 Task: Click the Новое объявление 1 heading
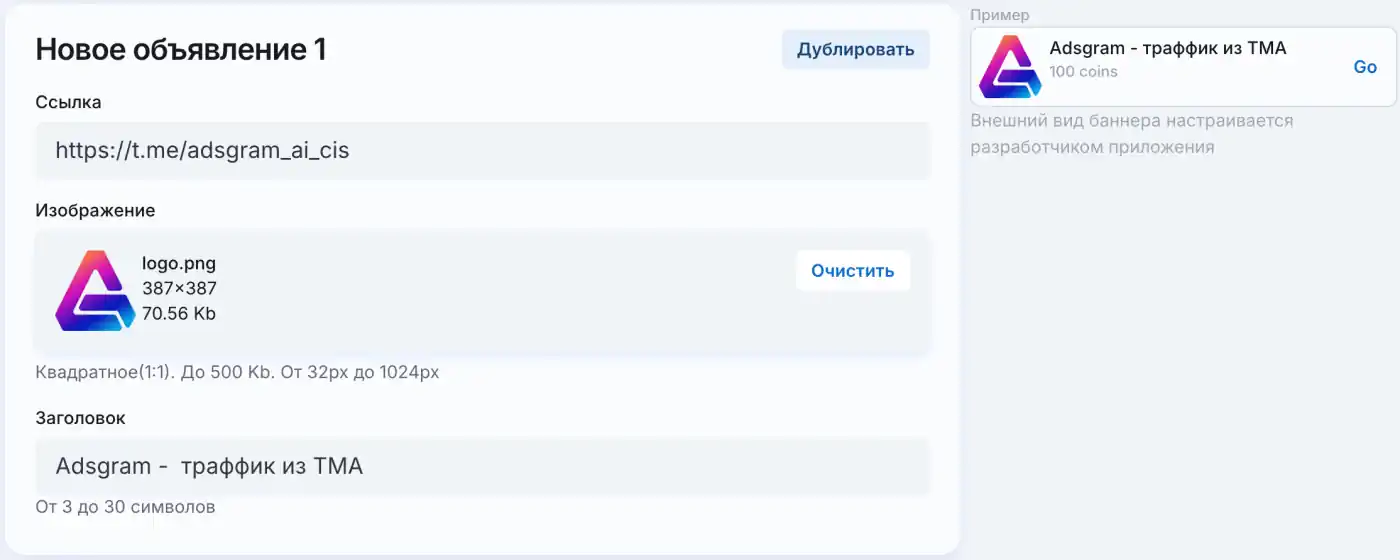pos(181,49)
